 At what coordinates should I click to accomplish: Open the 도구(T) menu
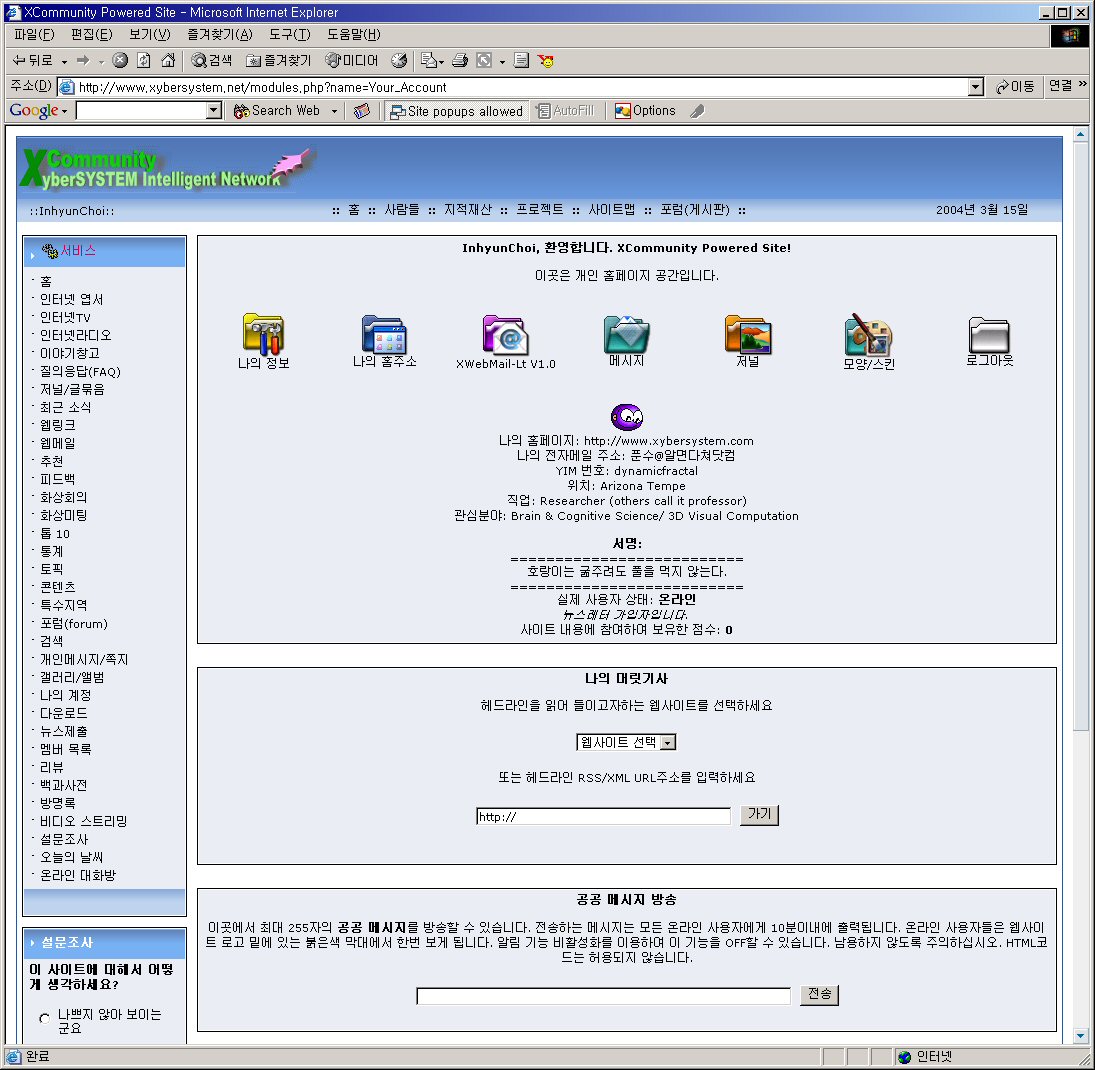289,35
